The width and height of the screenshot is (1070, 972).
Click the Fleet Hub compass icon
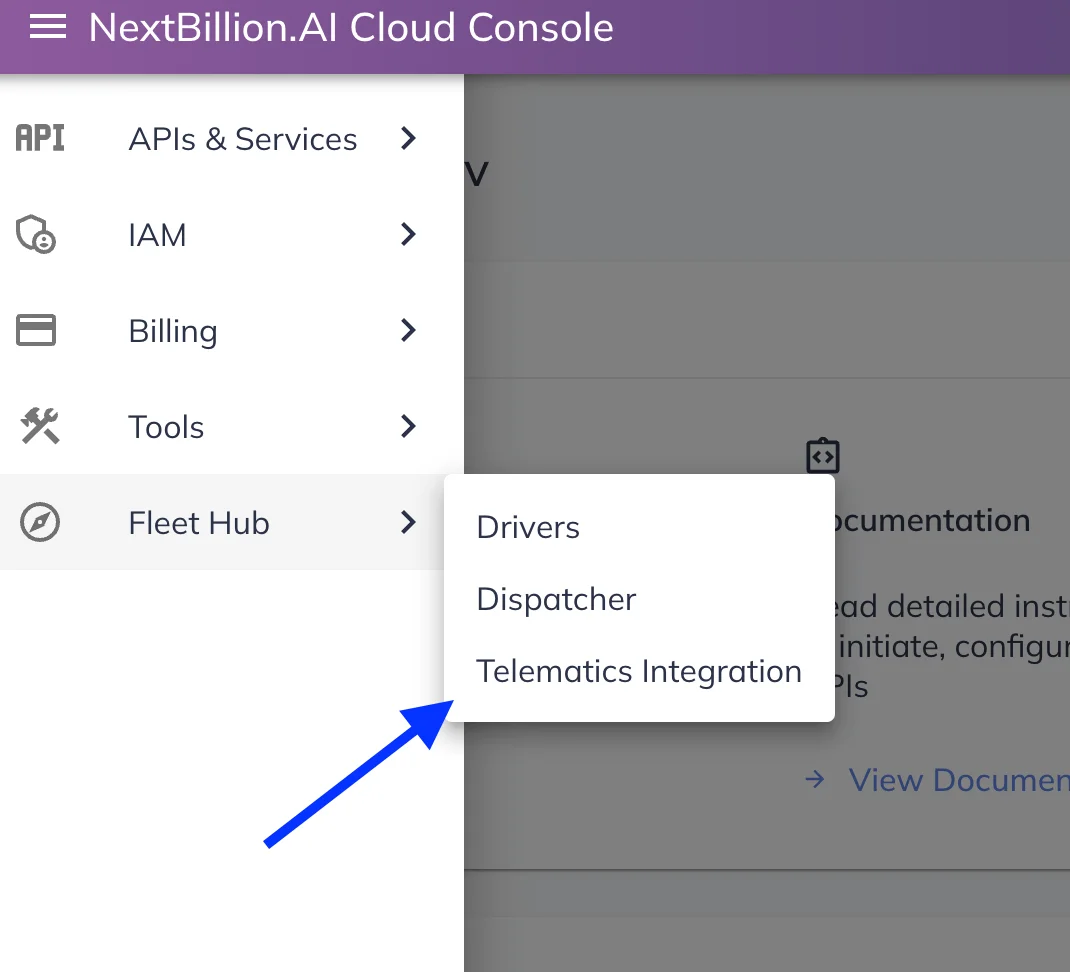(x=40, y=522)
